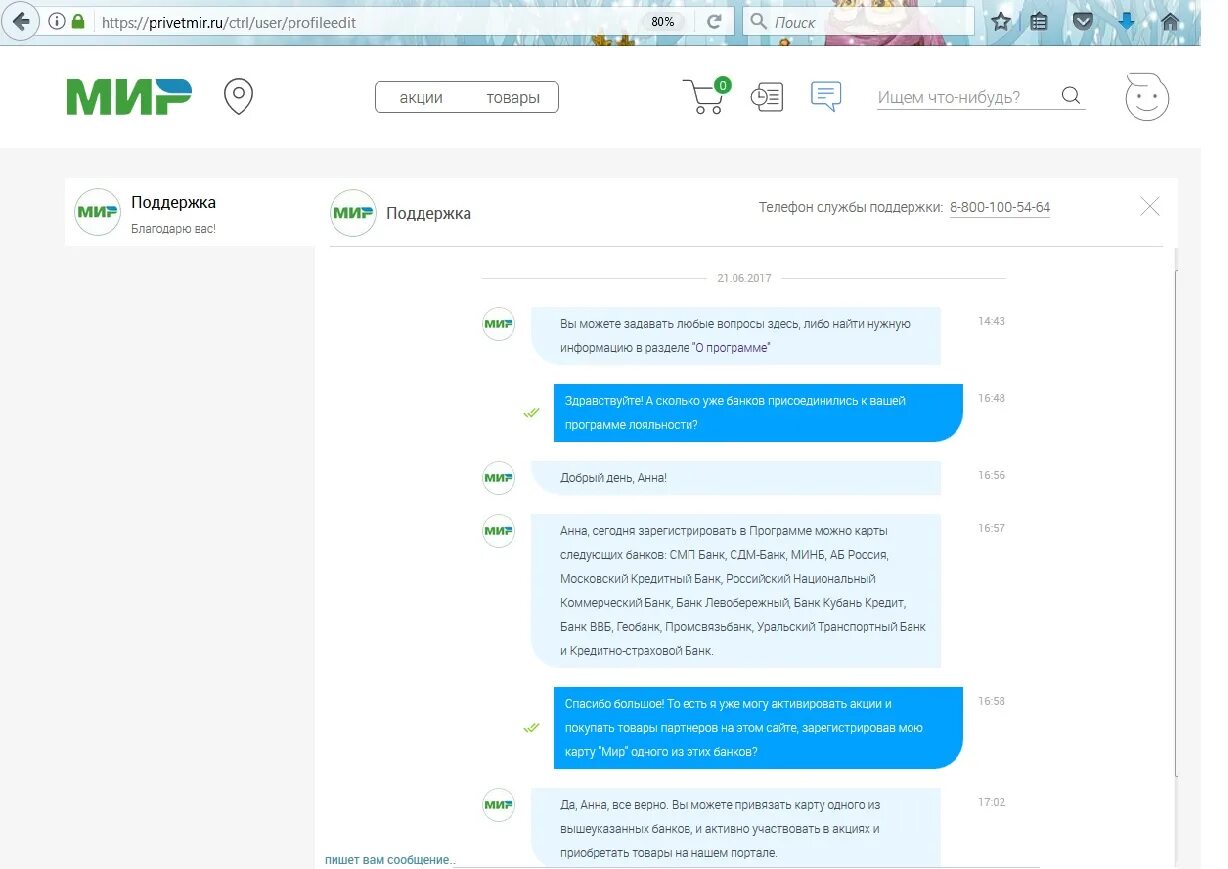The width and height of the screenshot is (1228, 869).
Task: Switch to the акции tab
Action: point(421,98)
